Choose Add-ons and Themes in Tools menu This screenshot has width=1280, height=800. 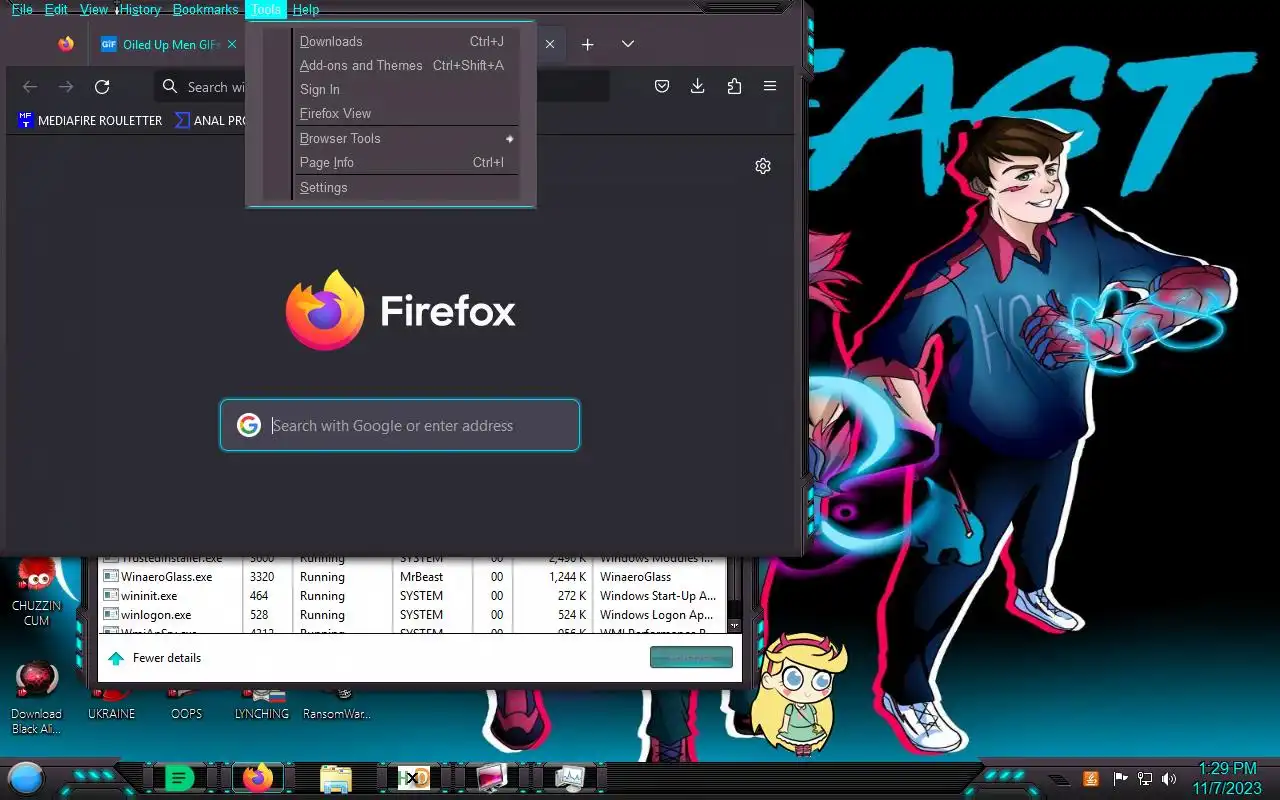click(407, 65)
